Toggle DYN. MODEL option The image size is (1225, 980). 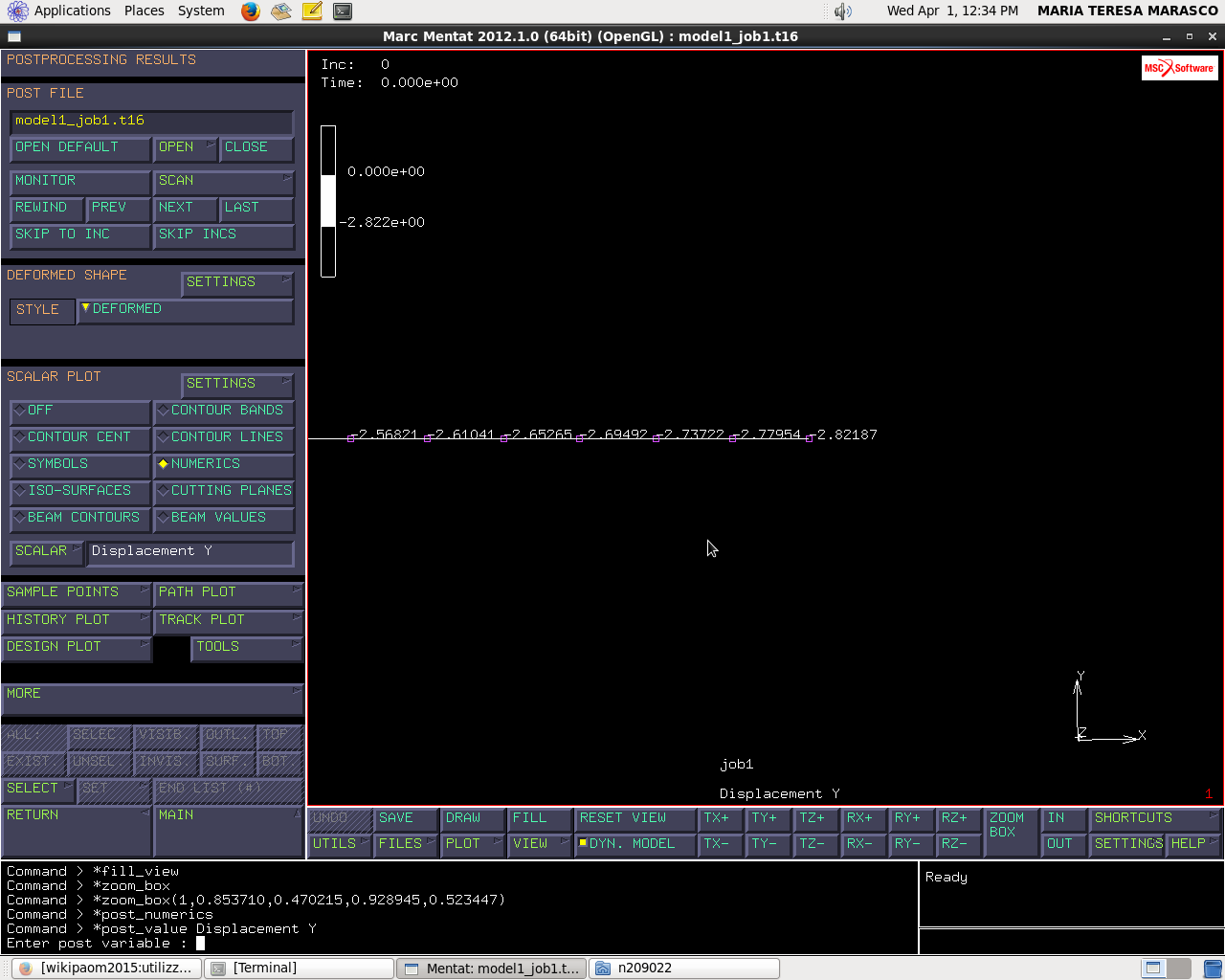[635, 845]
